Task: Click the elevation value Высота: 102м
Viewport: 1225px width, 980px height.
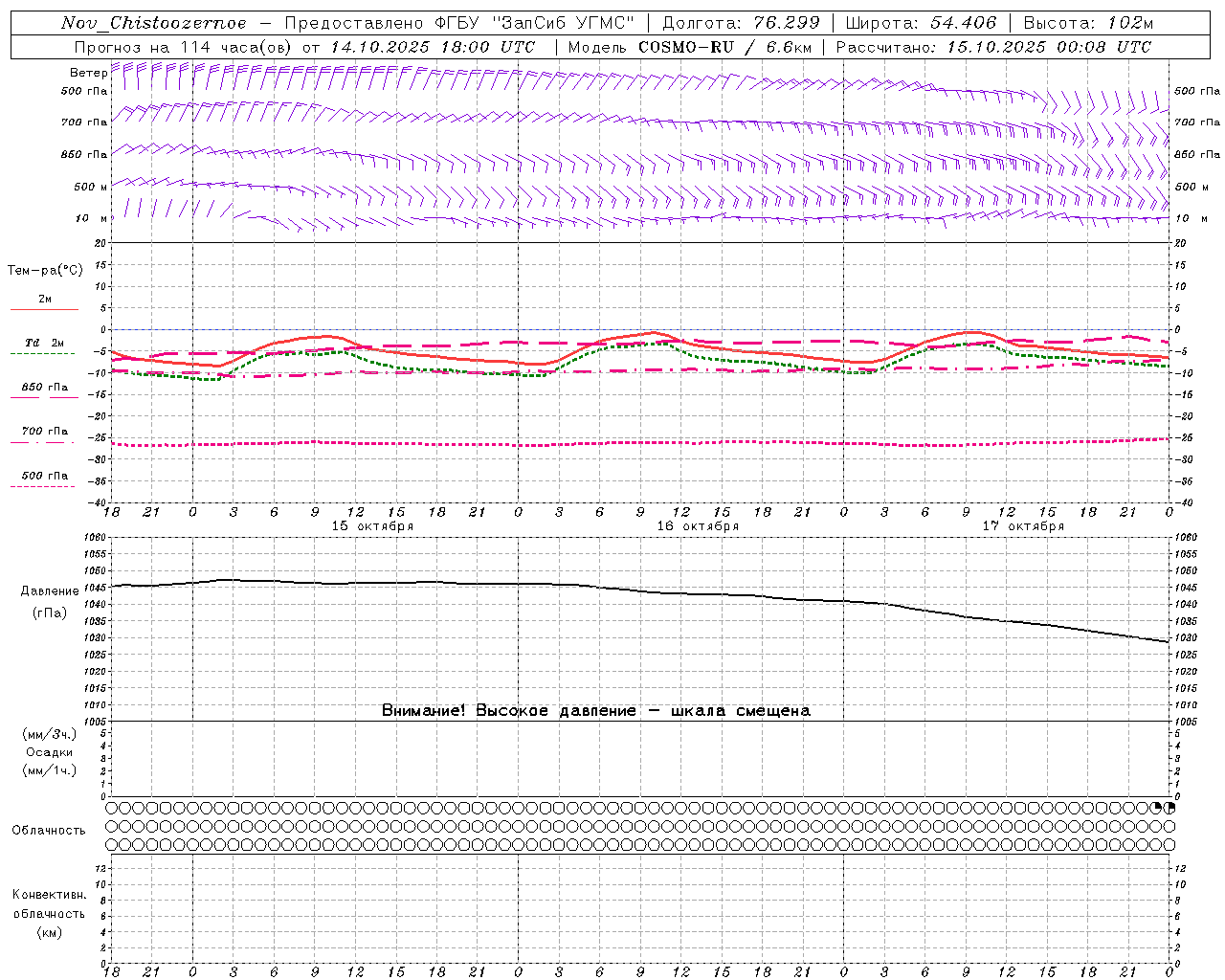Action: [1088, 23]
